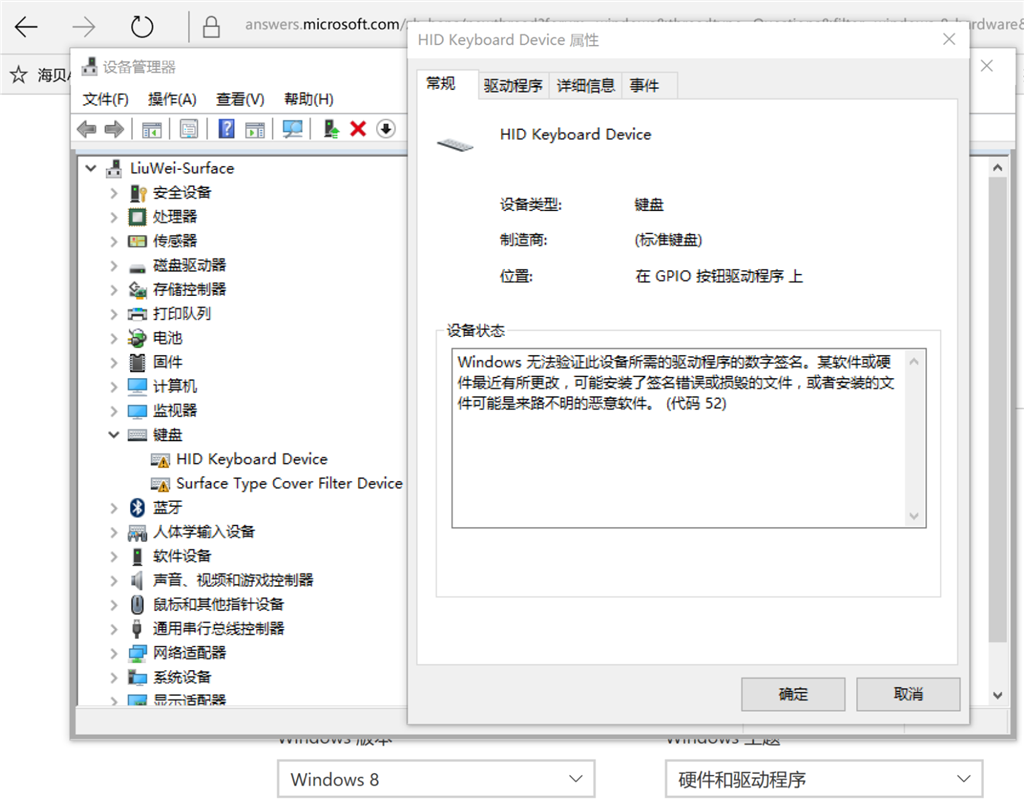The height and width of the screenshot is (803, 1024).
Task: Expand the 通用串行总线控制器 category
Action: 114,629
